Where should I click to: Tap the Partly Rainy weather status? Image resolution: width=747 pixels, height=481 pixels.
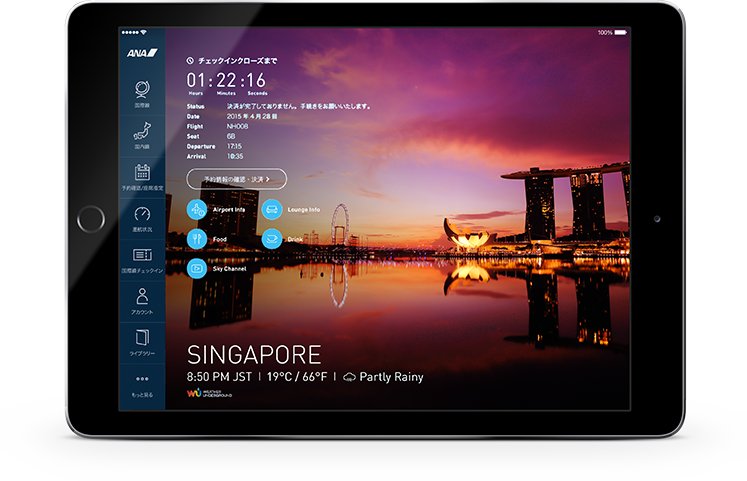tap(383, 377)
